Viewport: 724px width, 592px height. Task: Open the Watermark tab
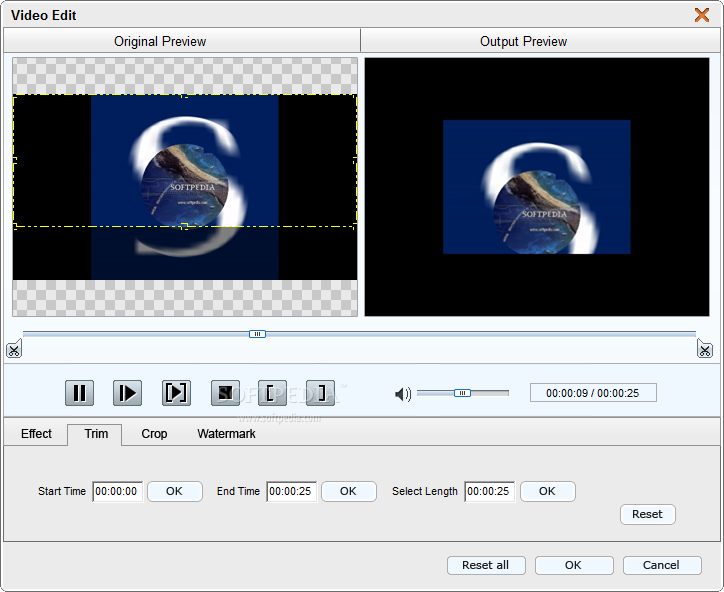click(226, 434)
